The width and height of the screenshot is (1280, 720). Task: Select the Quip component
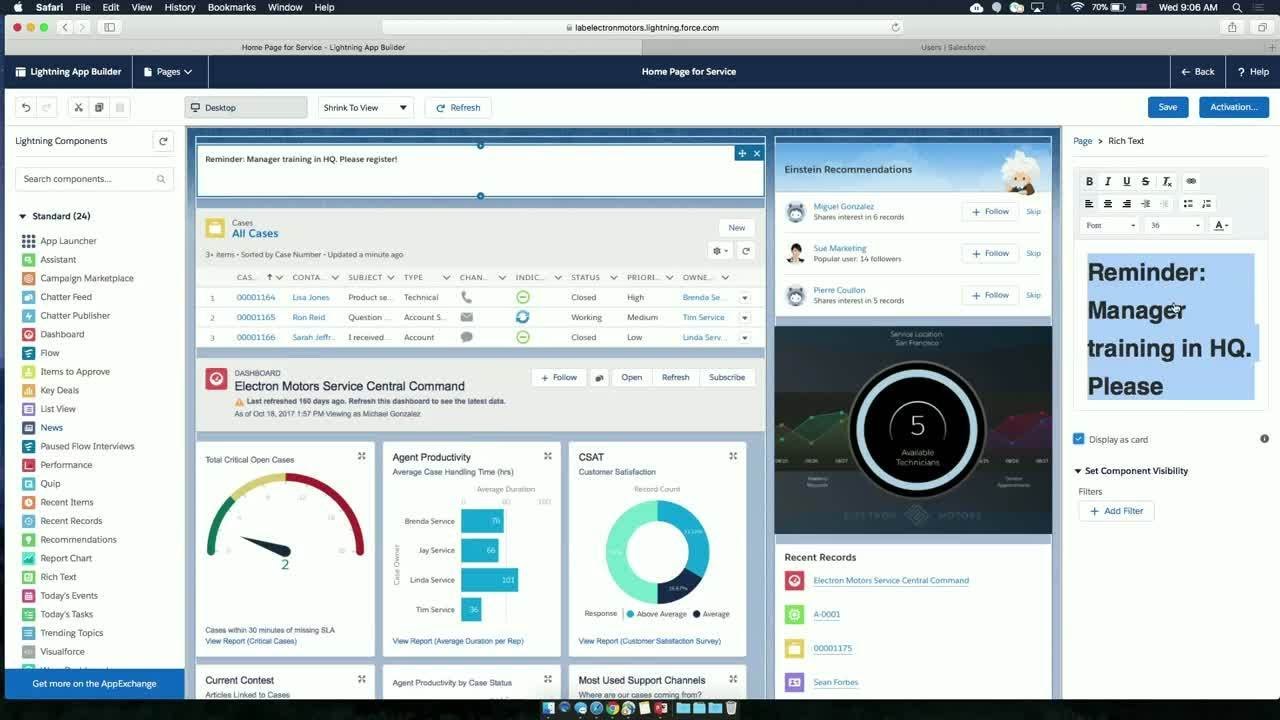point(50,483)
